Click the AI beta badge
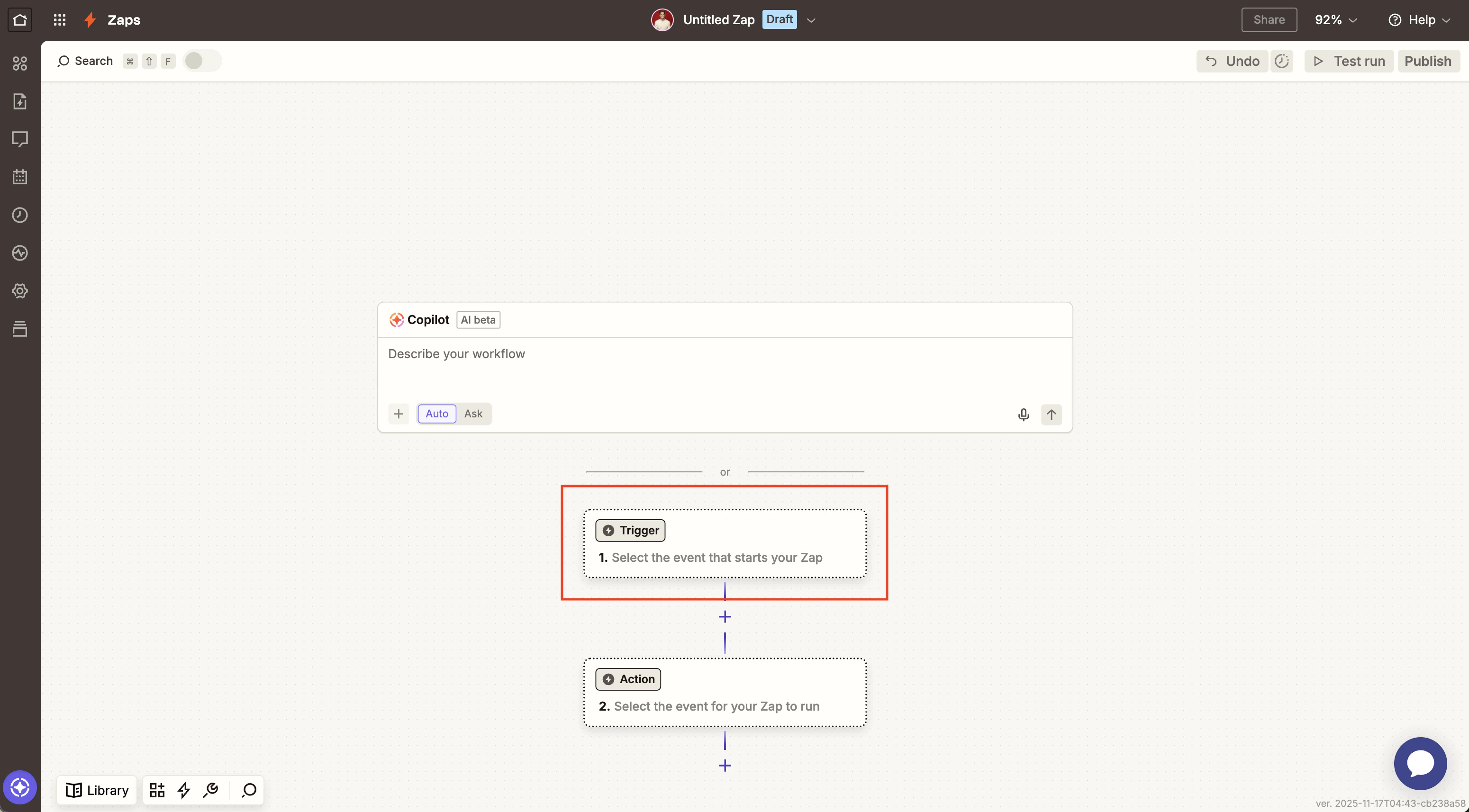The image size is (1469, 812). tap(478, 320)
